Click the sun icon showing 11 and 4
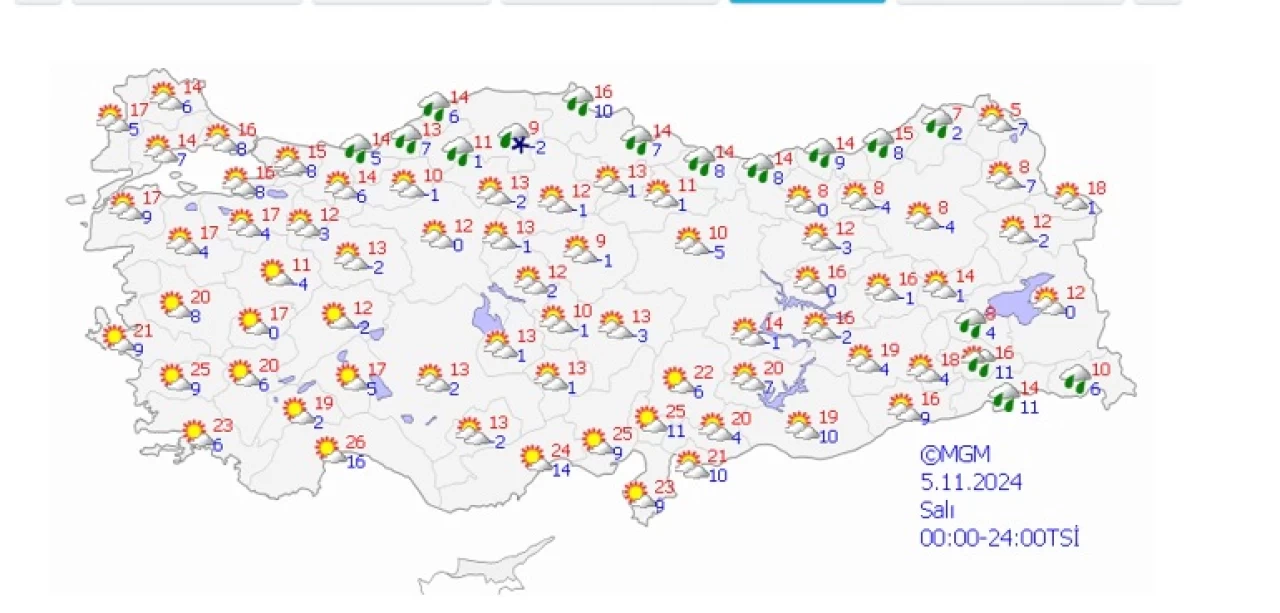Screen dimensions: 1280x613 point(274,273)
